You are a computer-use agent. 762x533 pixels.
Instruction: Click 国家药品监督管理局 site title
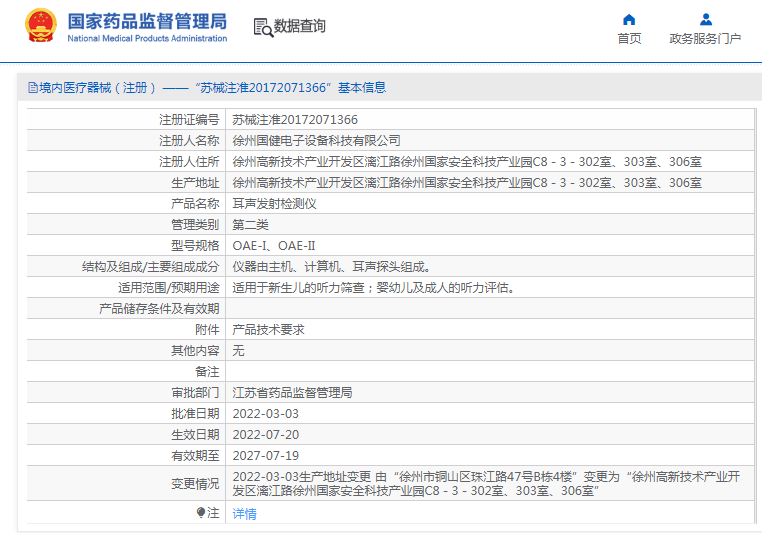pos(147,21)
